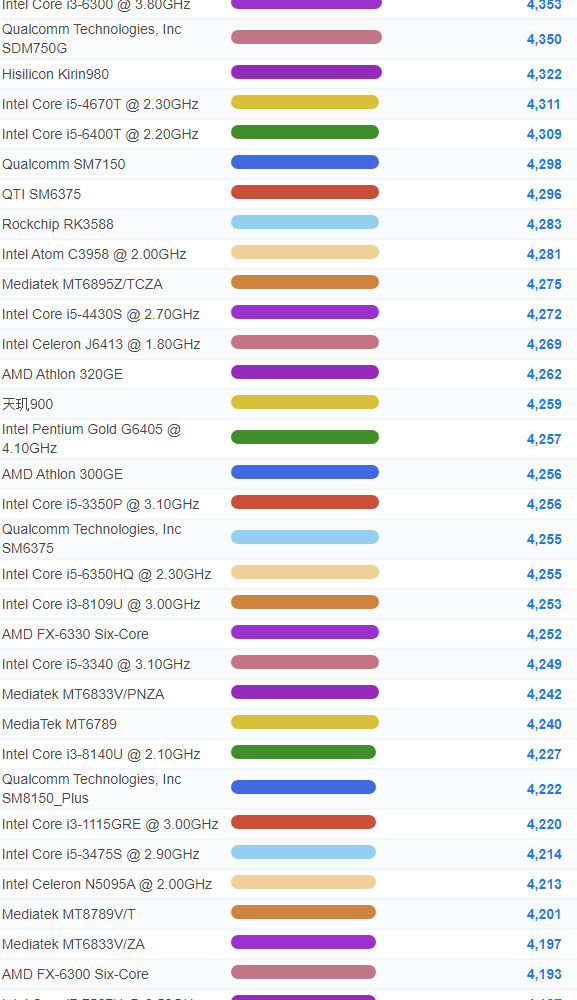The image size is (577, 1000).
Task: Click the 4,249 score value
Action: [x=544, y=664]
